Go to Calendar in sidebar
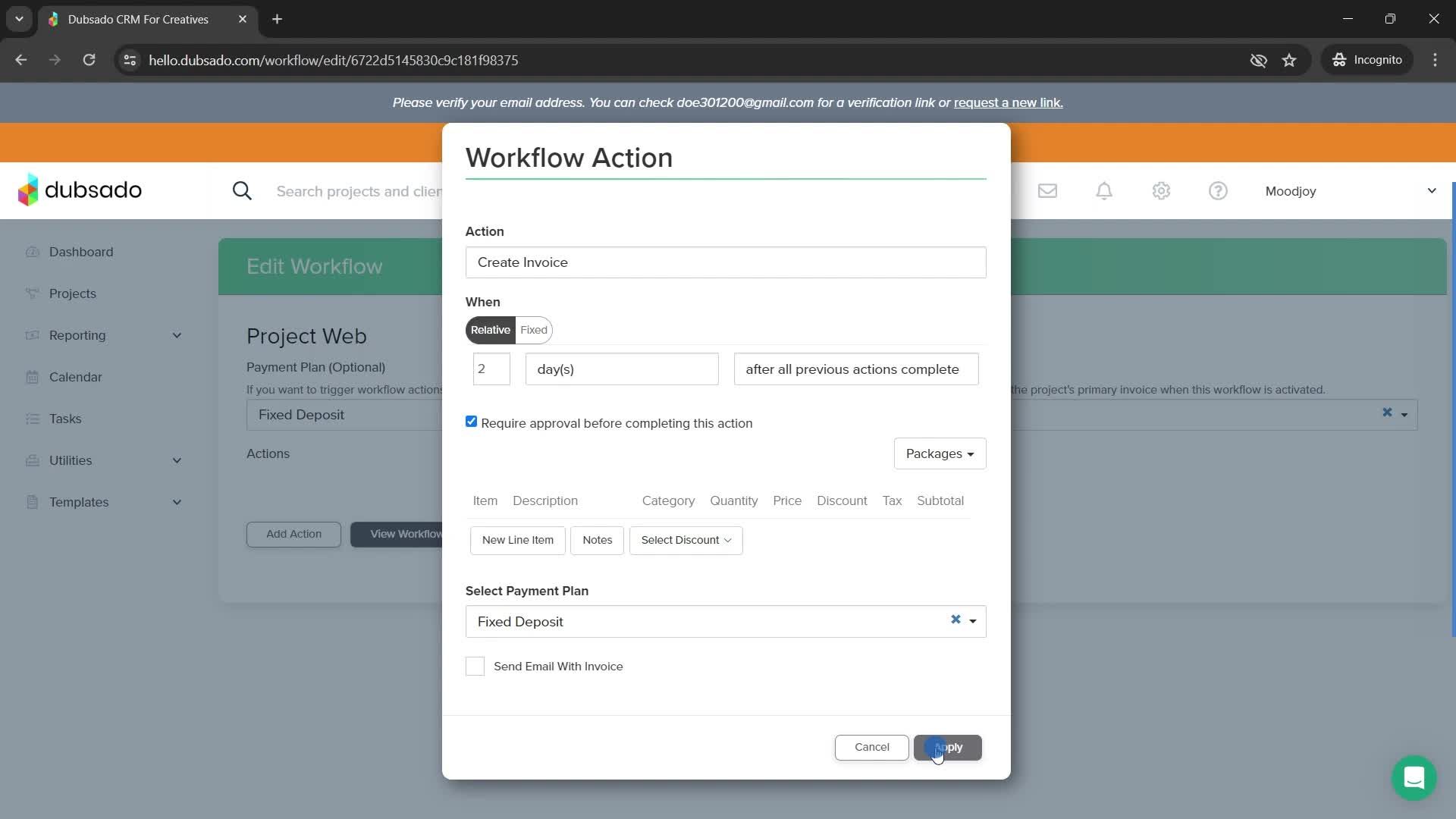Viewport: 1456px width, 819px height. 75,377
